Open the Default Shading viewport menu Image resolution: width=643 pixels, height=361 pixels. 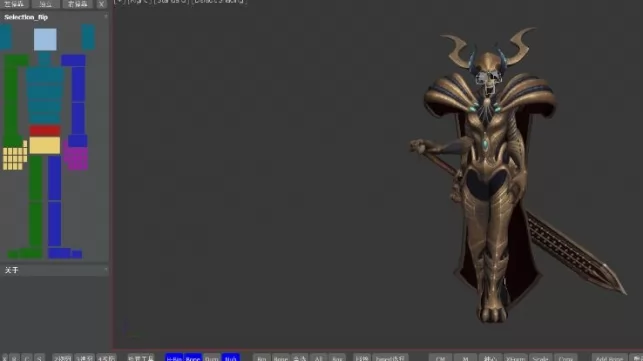pyautogui.click(x=219, y=2)
